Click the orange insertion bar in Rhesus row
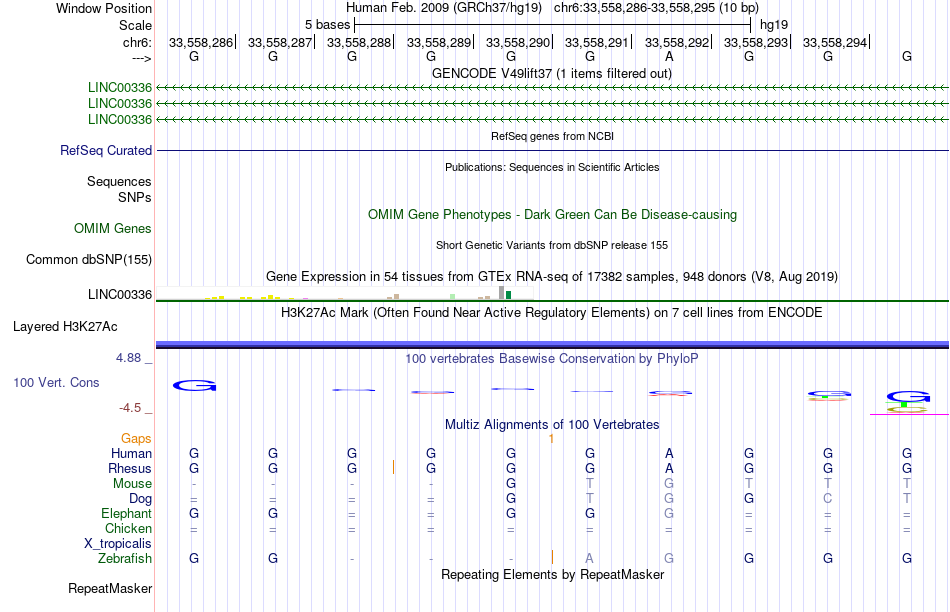 coord(393,467)
